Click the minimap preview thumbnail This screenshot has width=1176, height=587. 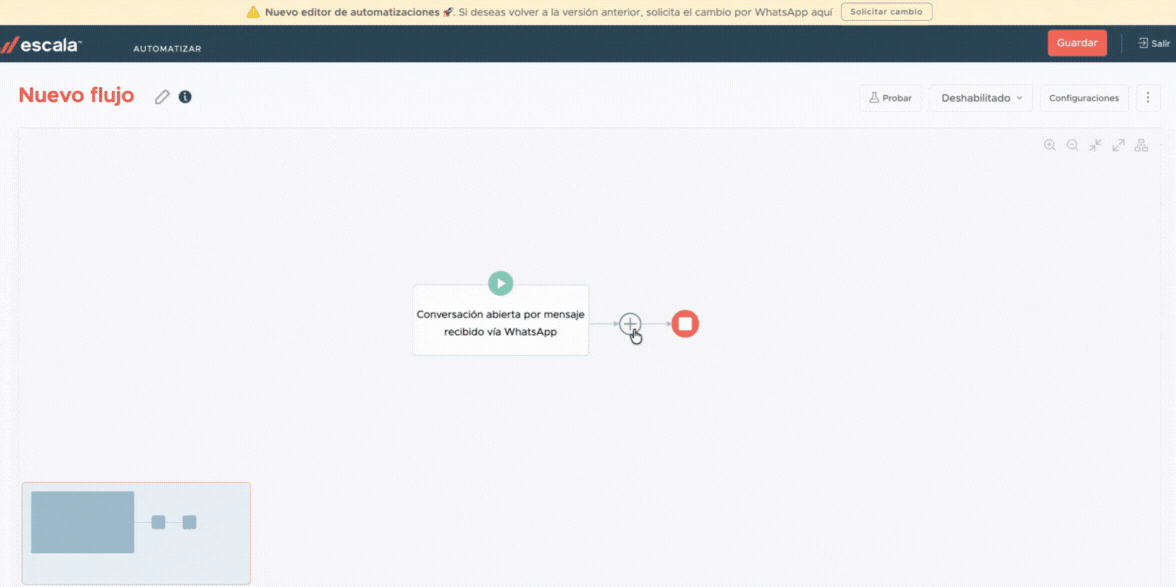coord(136,532)
